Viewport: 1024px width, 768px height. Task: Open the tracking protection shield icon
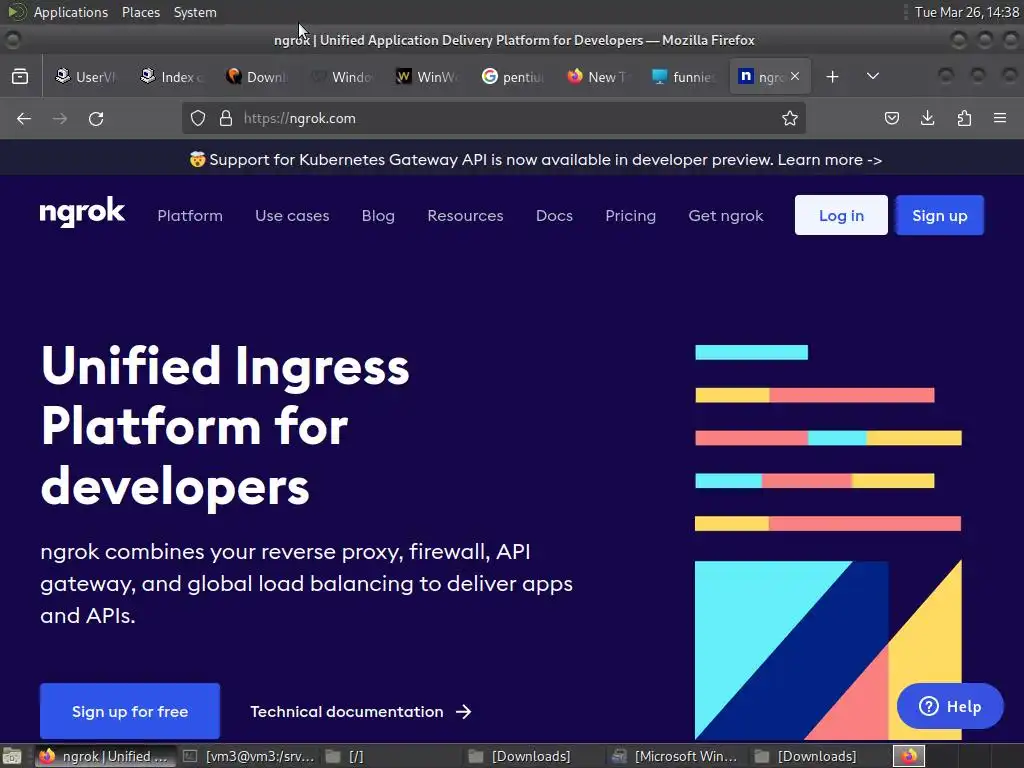coord(198,118)
